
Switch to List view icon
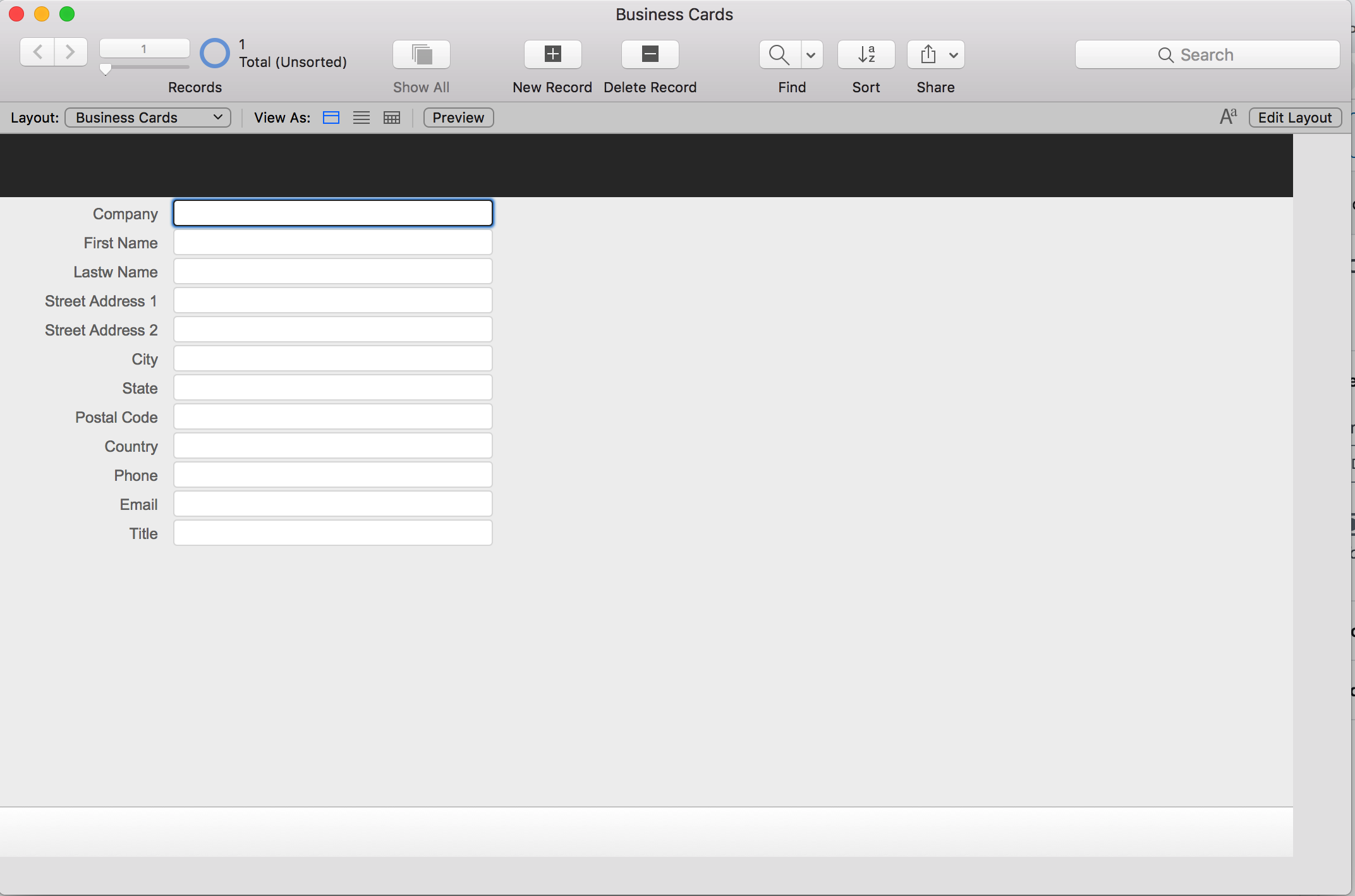pyautogui.click(x=362, y=118)
